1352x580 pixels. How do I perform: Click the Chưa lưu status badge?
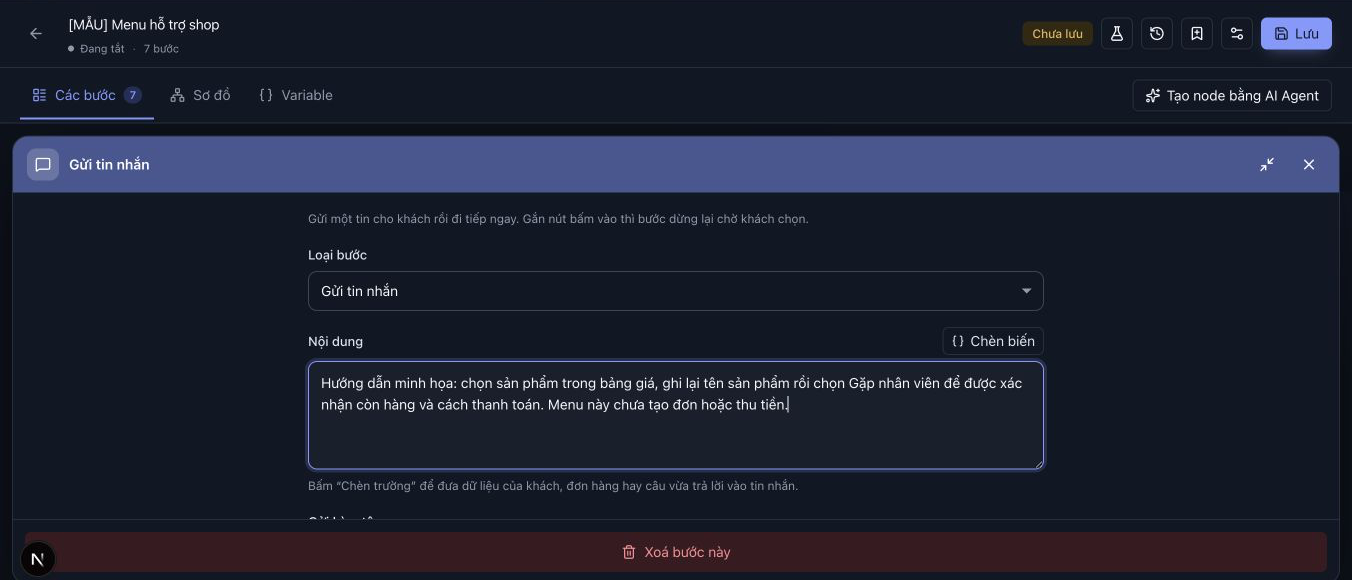(1057, 34)
